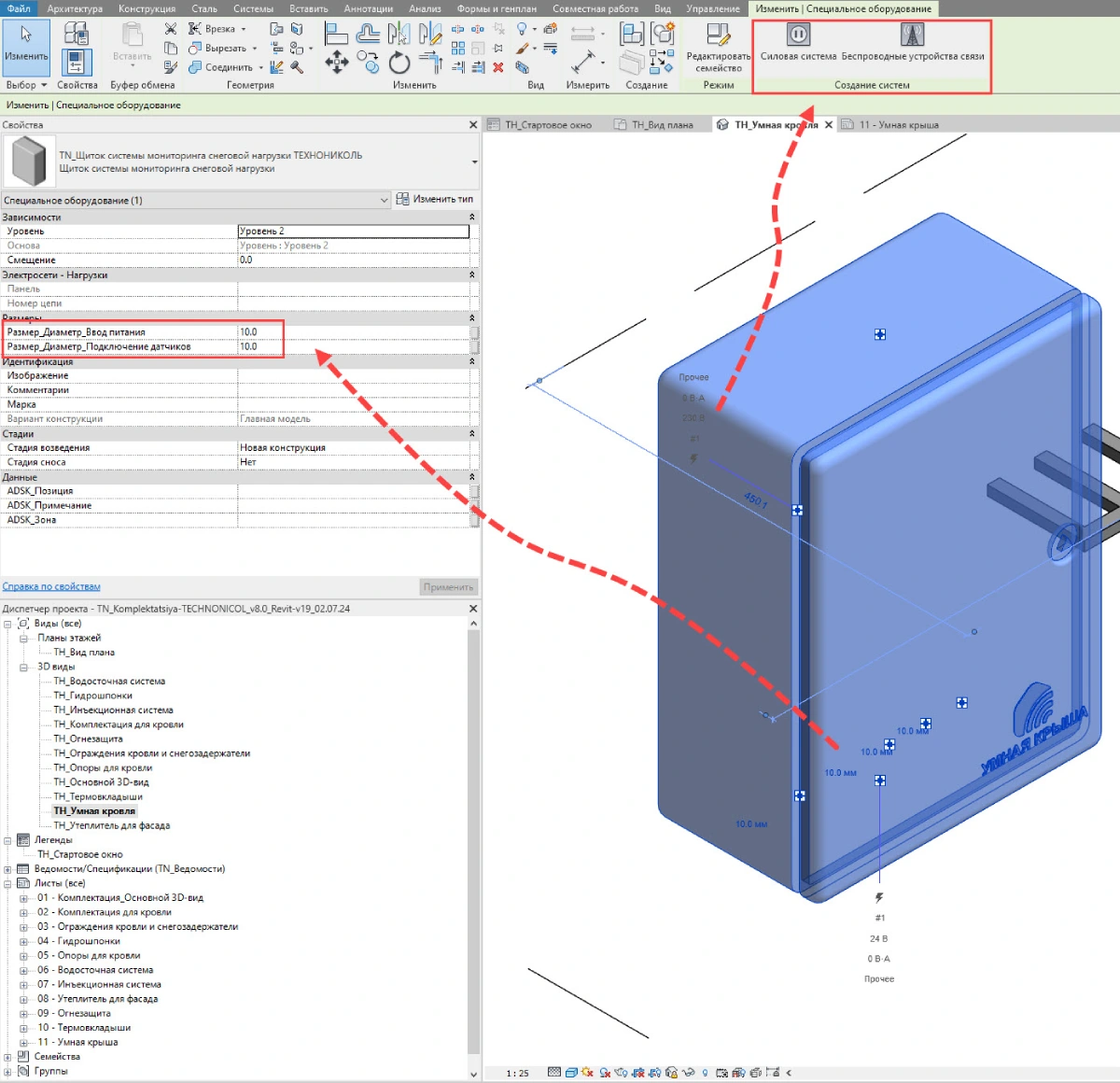Collapse the Зависимости properties group
The image size is (1120, 1083).
471,217
